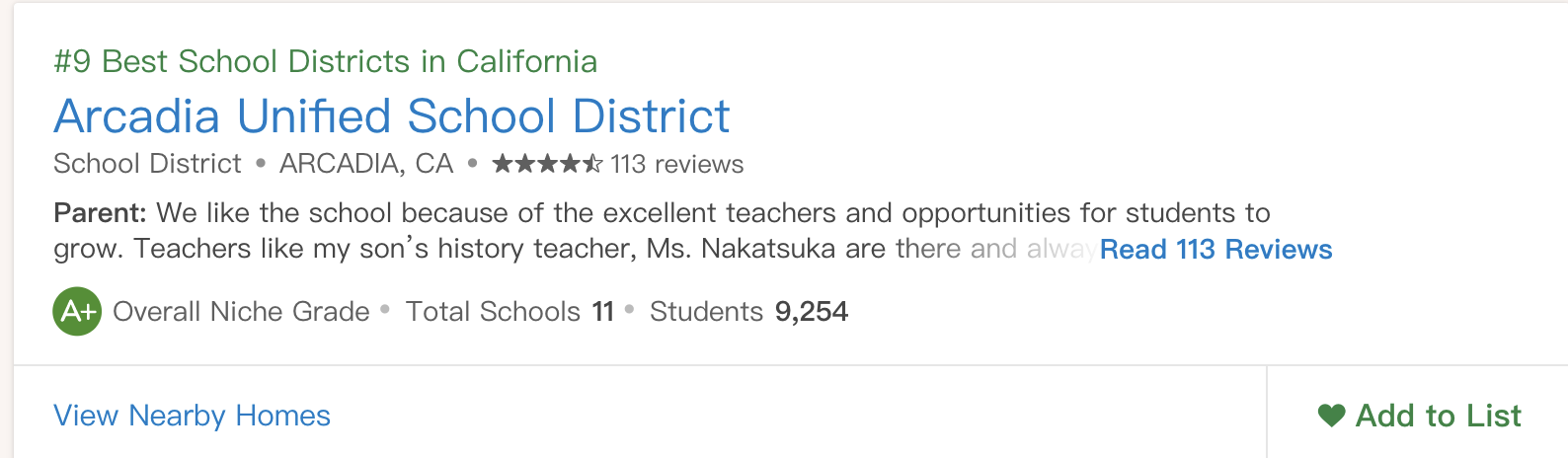
Task: Click the ARCADIA, CA location text
Action: 366,164
